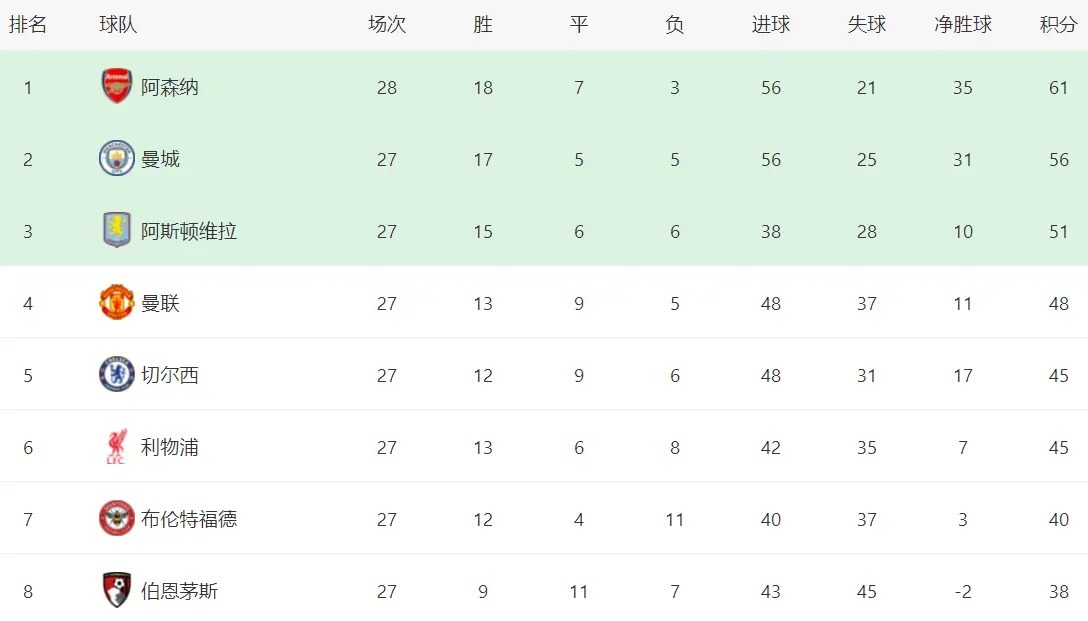Image resolution: width=1088 pixels, height=621 pixels.
Task: Select the 场次 column header
Action: [387, 25]
